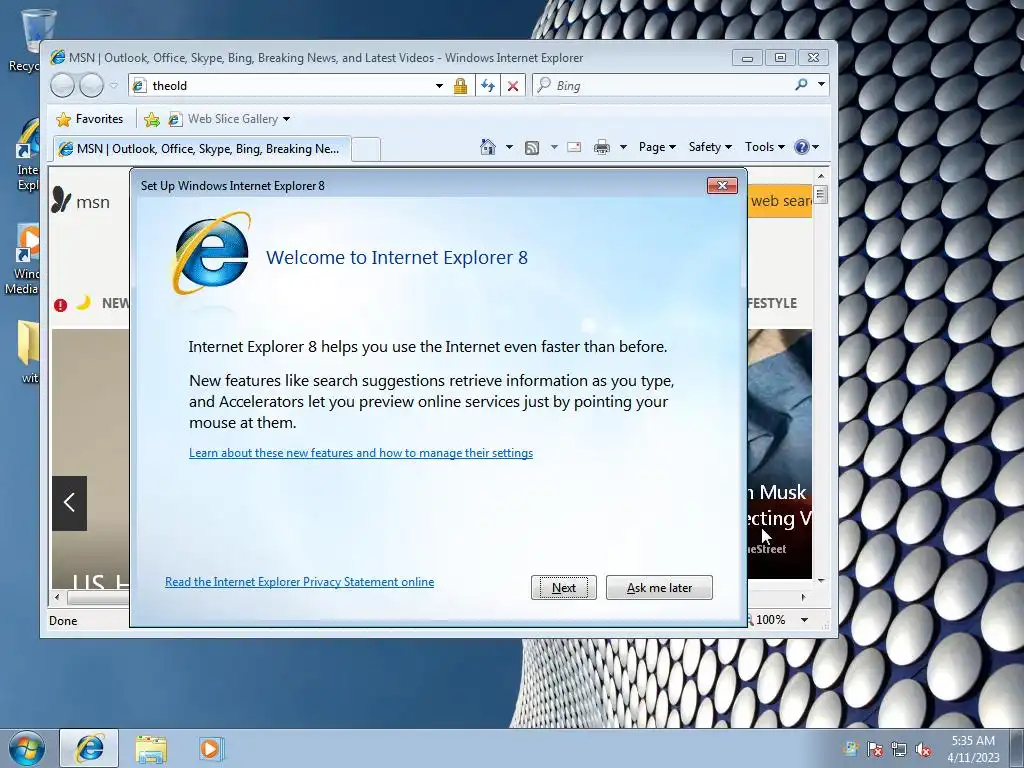Viewport: 1024px width, 768px height.
Task: Click Internet Explorer taskbar icon
Action: (89, 748)
